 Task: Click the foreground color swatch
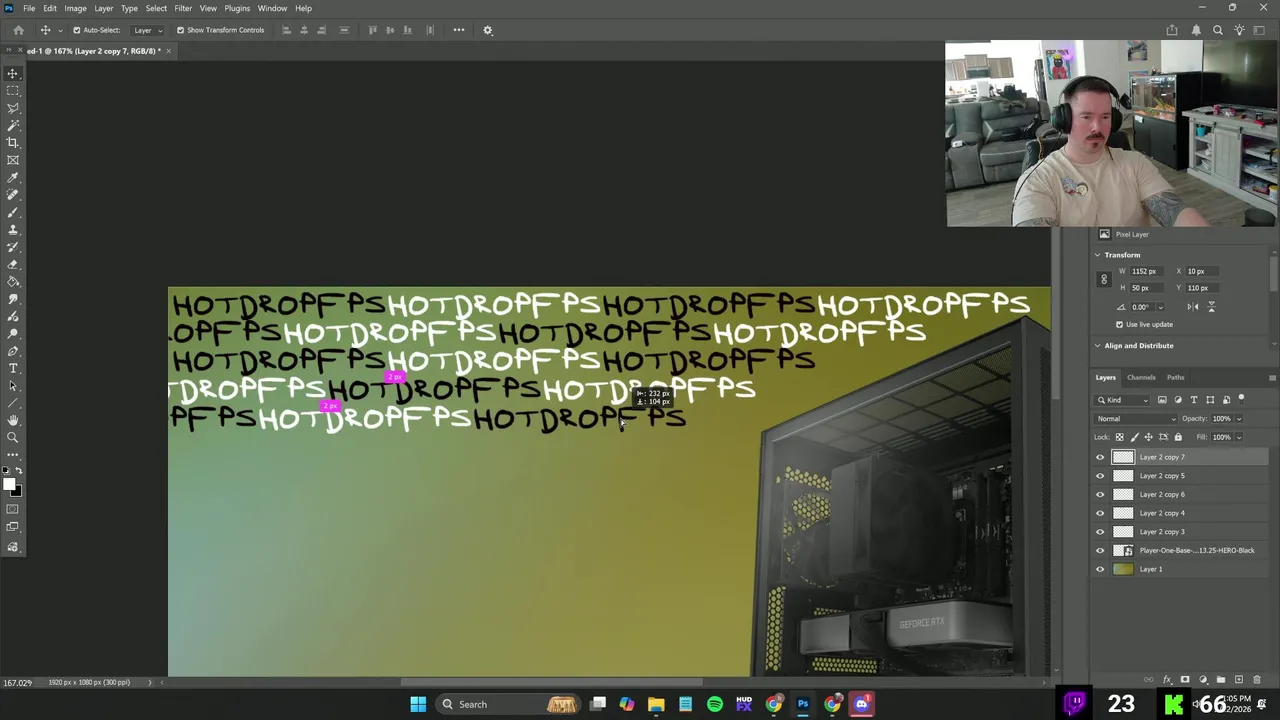pos(9,485)
